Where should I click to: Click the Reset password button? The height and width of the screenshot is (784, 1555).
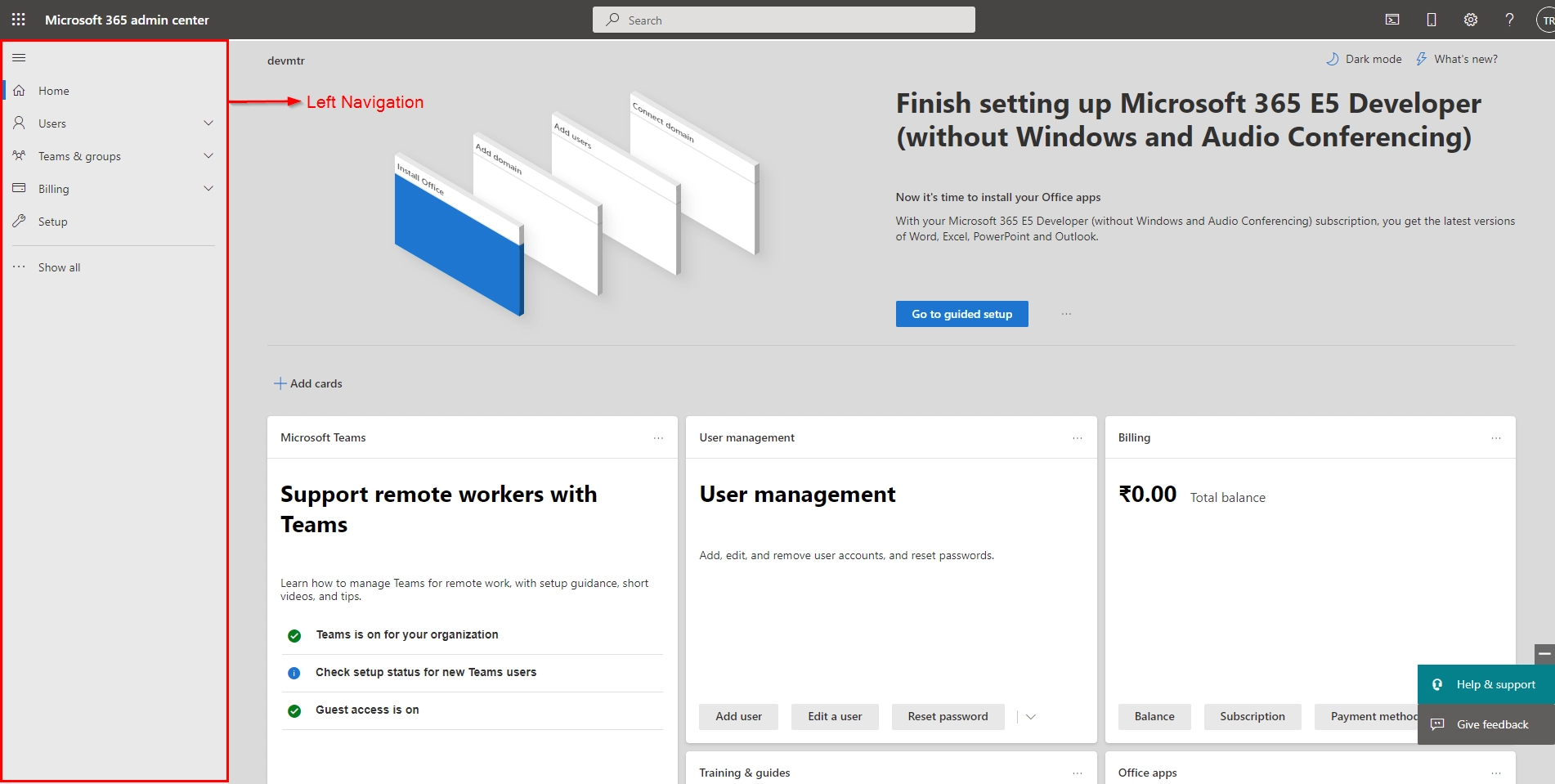948,717
